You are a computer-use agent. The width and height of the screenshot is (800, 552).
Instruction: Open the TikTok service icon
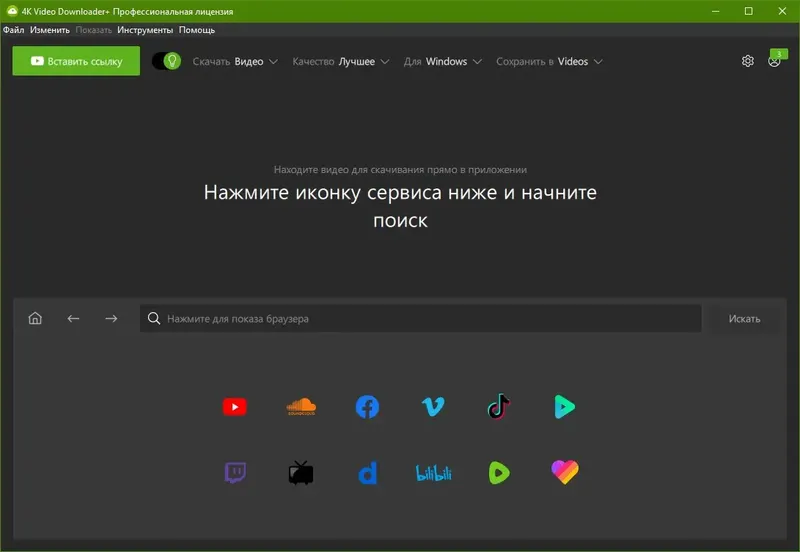pyautogui.click(x=498, y=406)
